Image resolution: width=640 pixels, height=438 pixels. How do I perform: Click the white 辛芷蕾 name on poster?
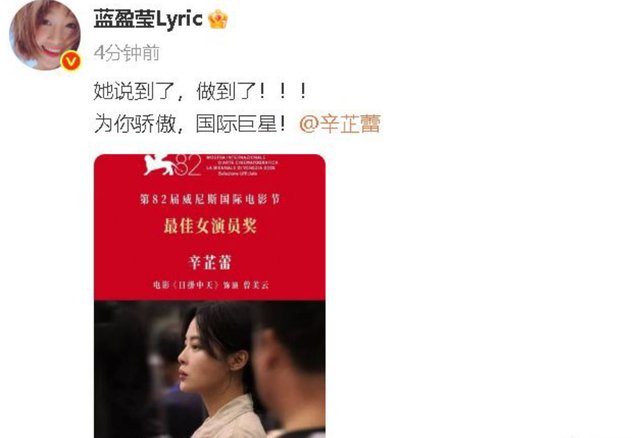[x=210, y=262]
